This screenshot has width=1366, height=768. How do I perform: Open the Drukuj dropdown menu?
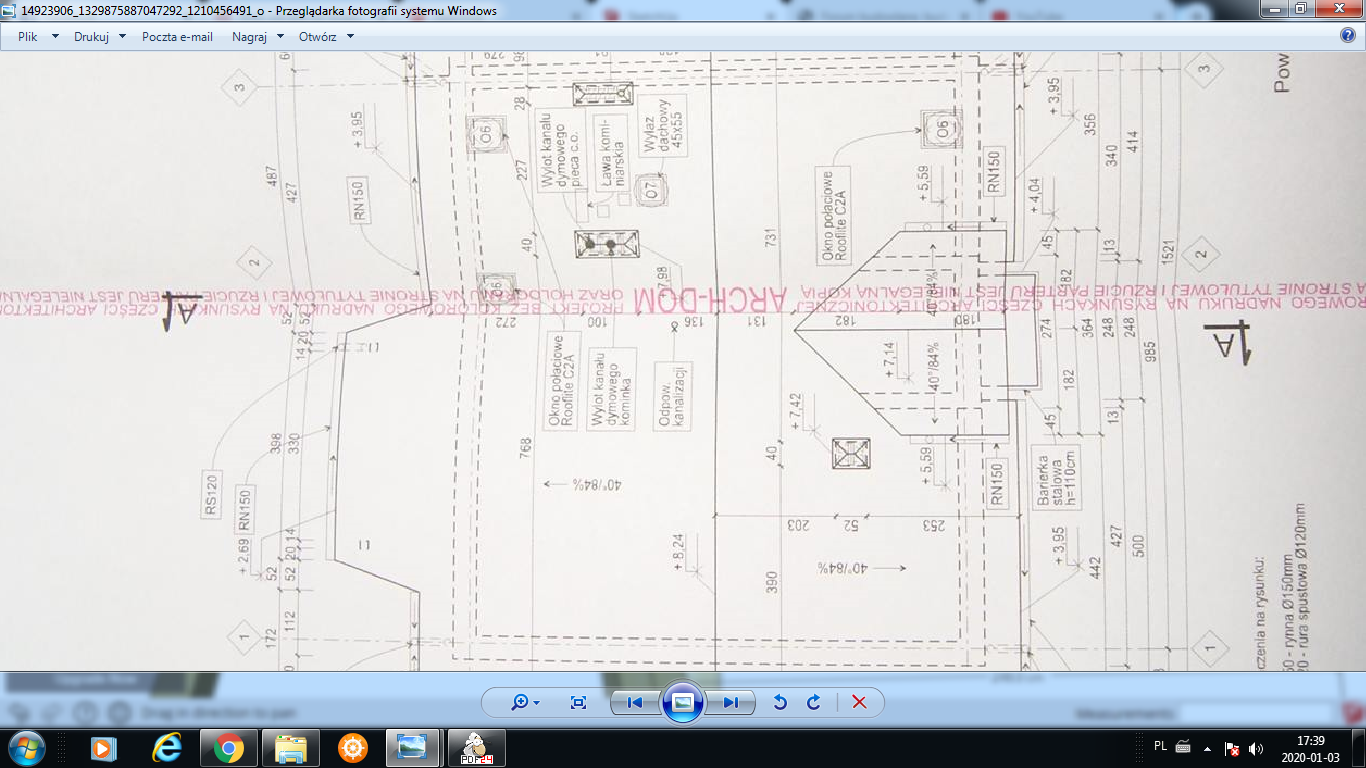coord(100,36)
